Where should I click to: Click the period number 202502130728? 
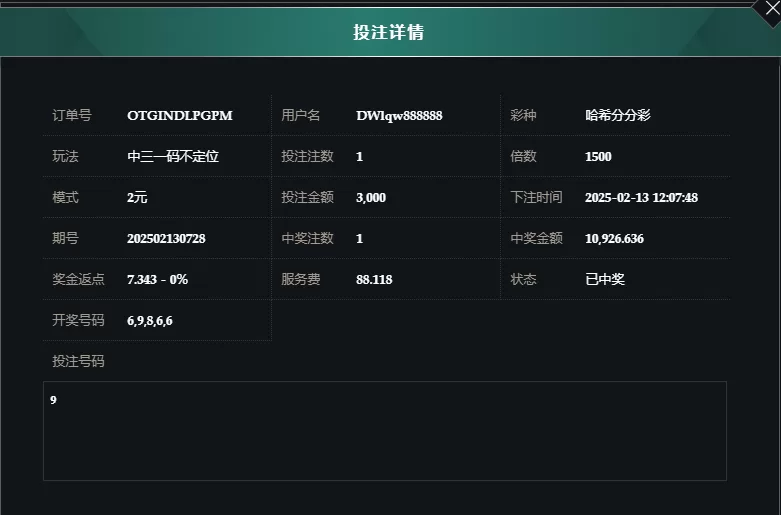point(166,239)
